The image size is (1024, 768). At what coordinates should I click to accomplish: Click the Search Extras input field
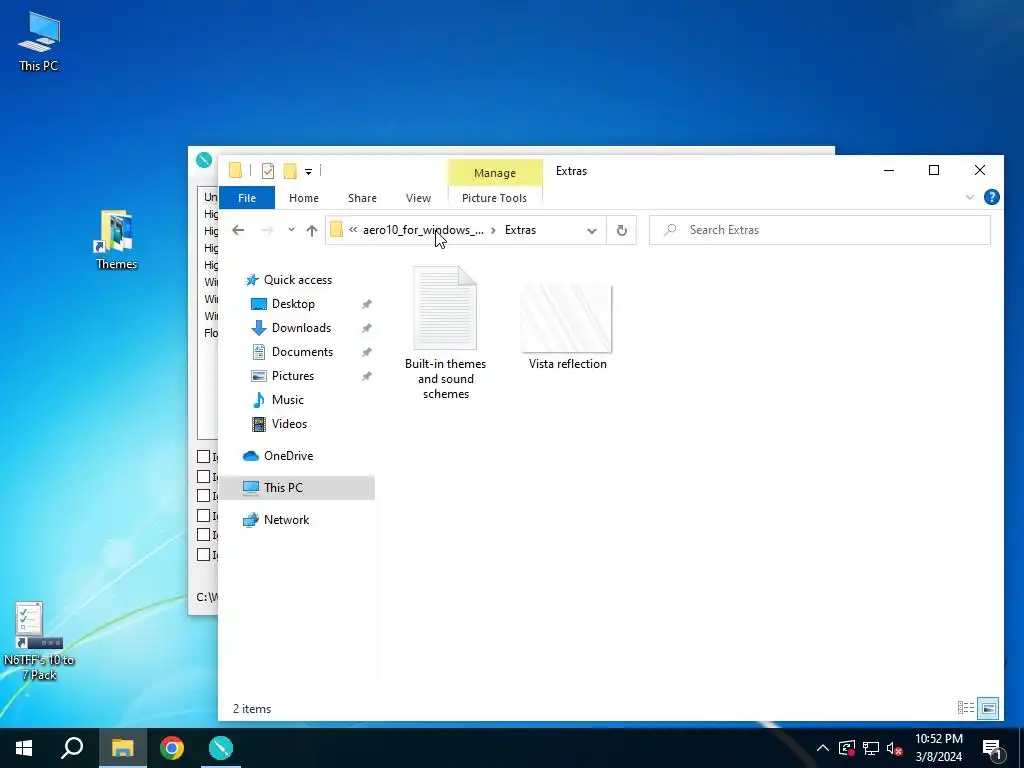[x=820, y=230]
